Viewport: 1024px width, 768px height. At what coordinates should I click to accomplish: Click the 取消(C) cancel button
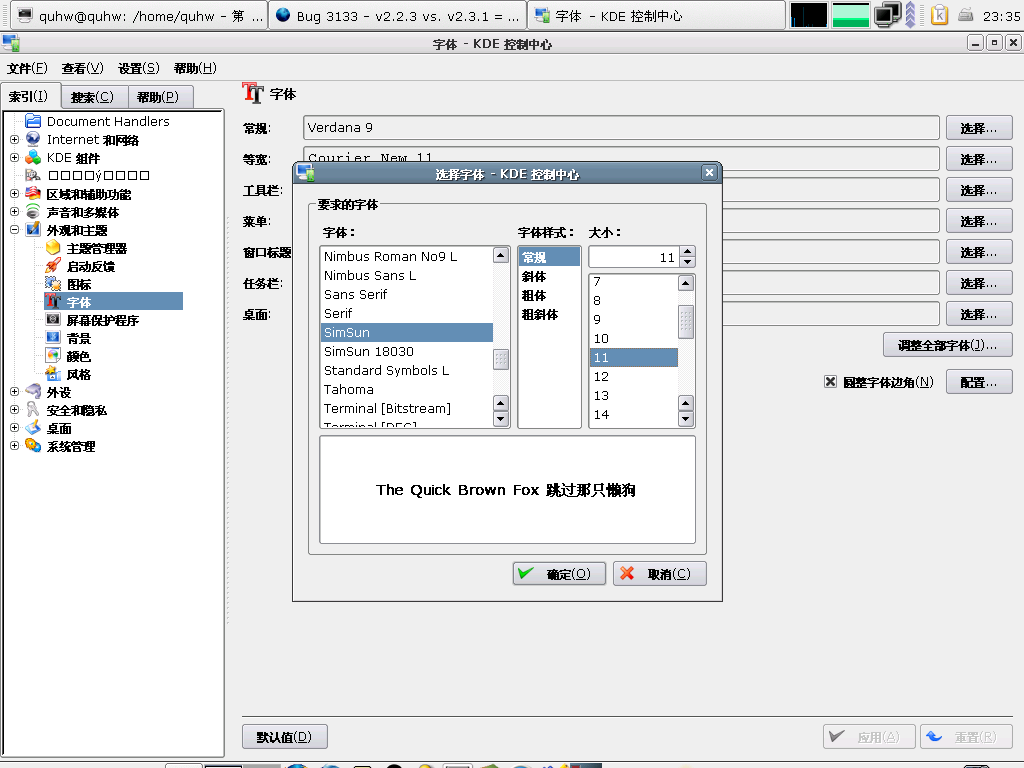659,574
